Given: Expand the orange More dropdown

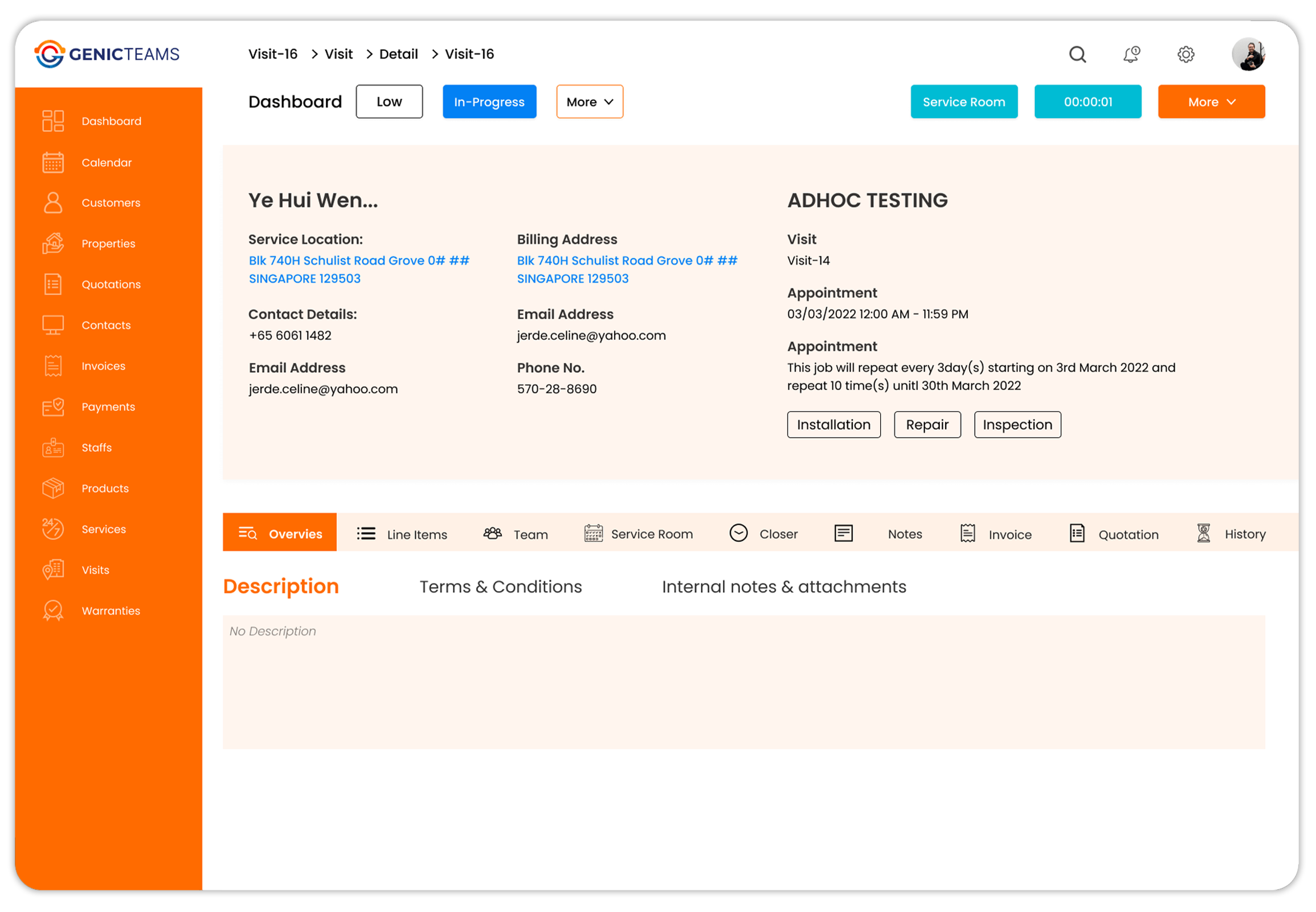Looking at the screenshot, I should coord(1211,101).
